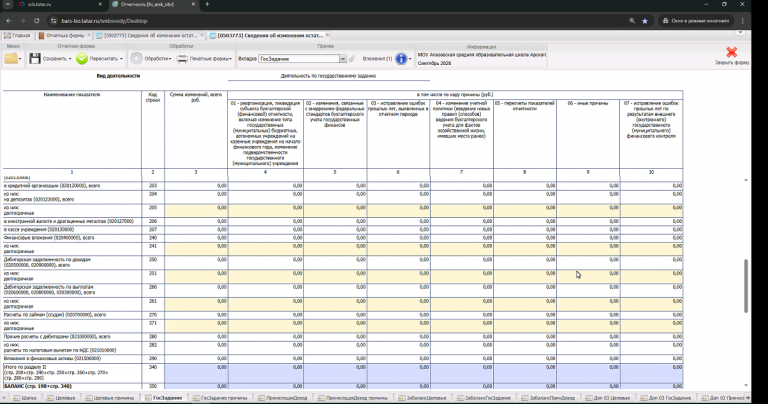Screen dimensions: 768x404
Task: Open the Печатные формы dropdown
Action: [230, 59]
